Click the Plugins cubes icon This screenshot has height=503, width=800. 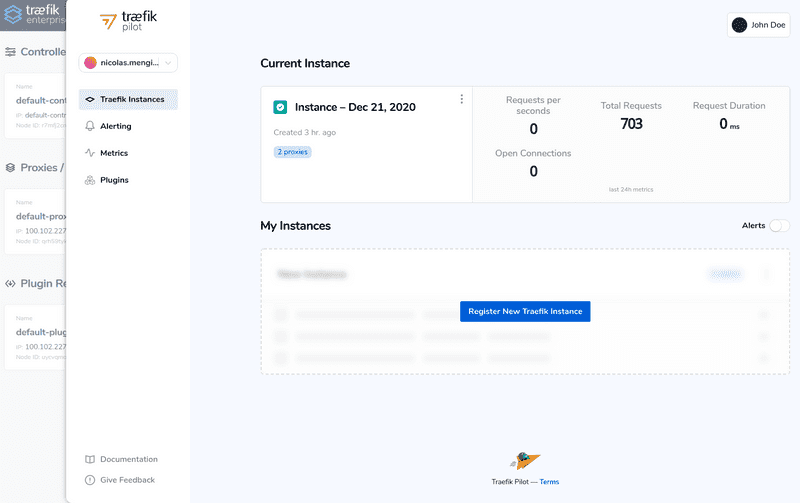[x=90, y=180]
